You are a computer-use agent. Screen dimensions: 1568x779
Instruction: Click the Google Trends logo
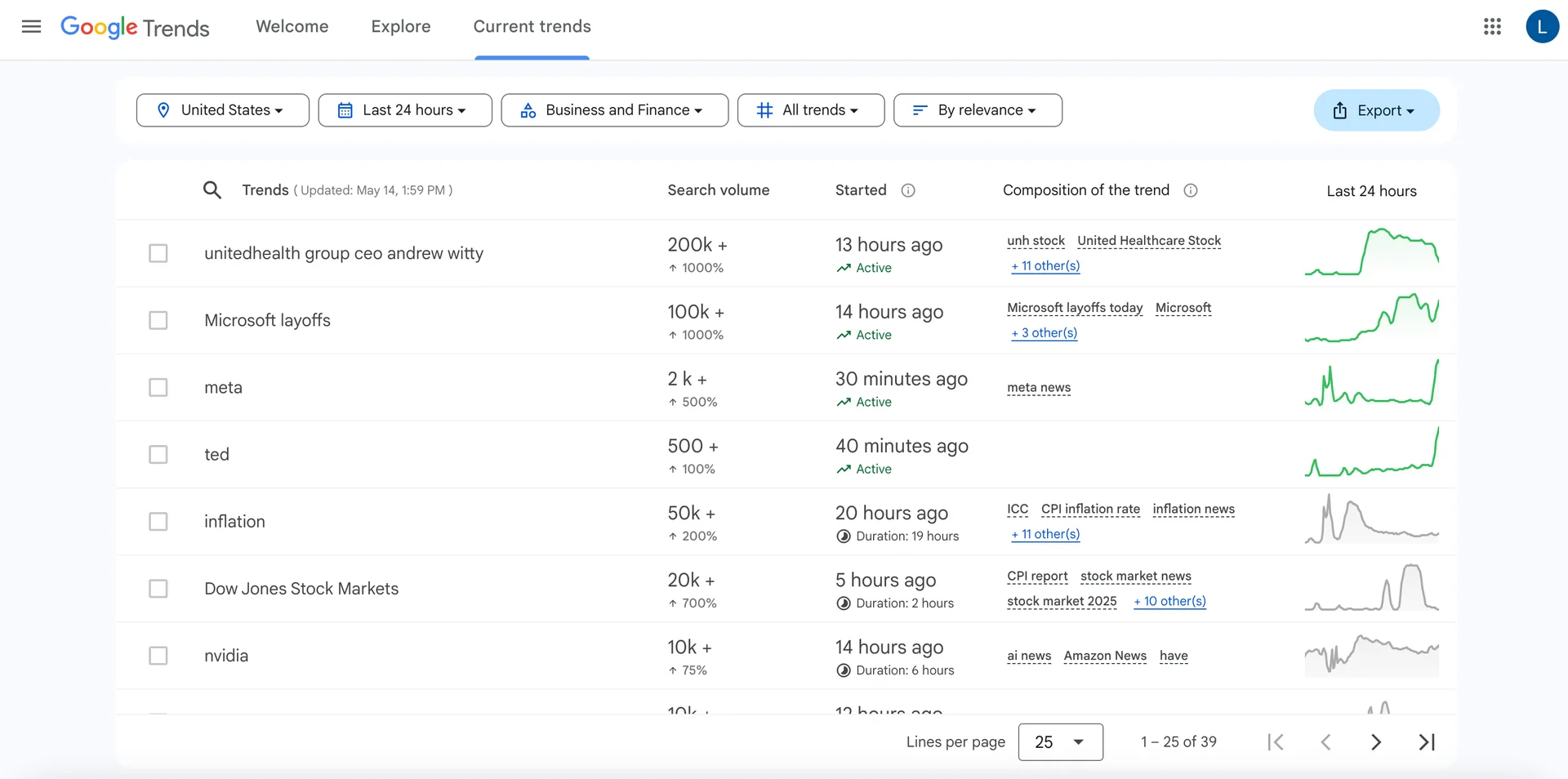(x=135, y=27)
